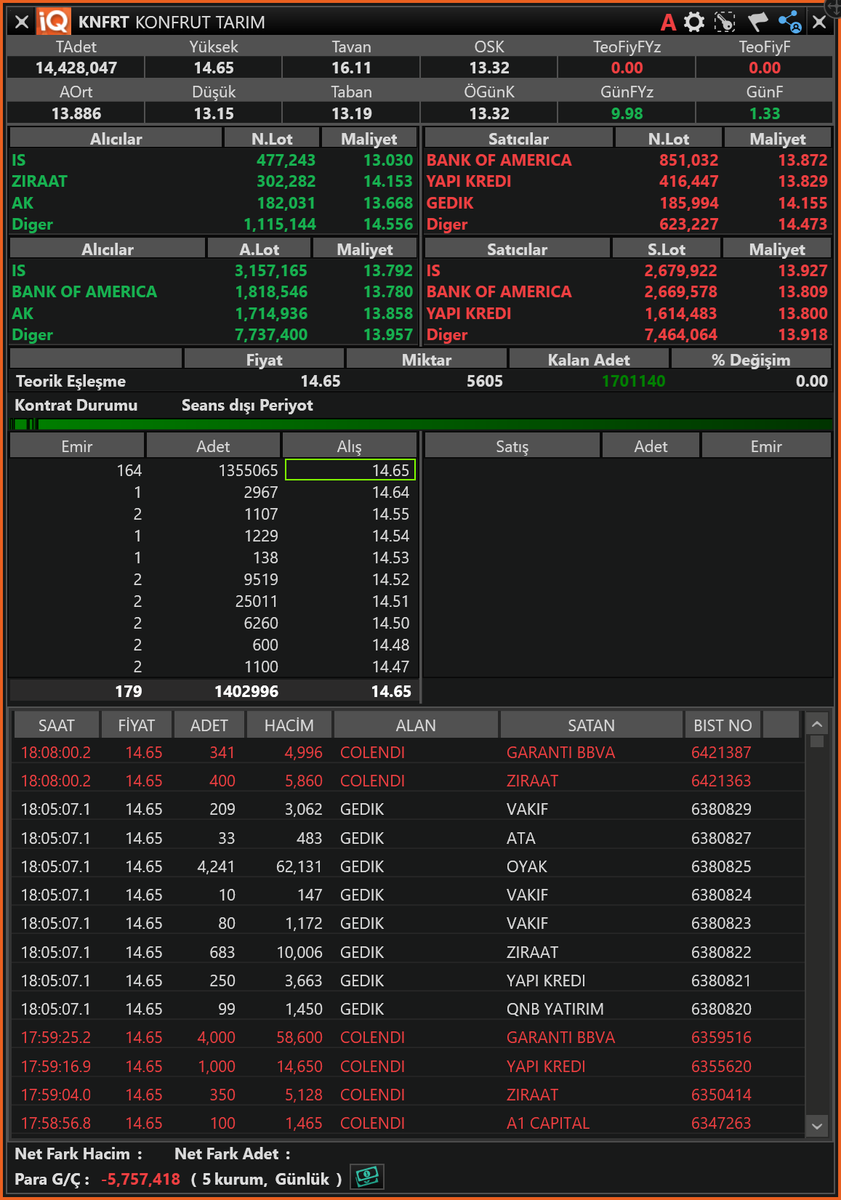Click net buyer ZIRAAT row
Screen dimensions: 841x1200
213,182
